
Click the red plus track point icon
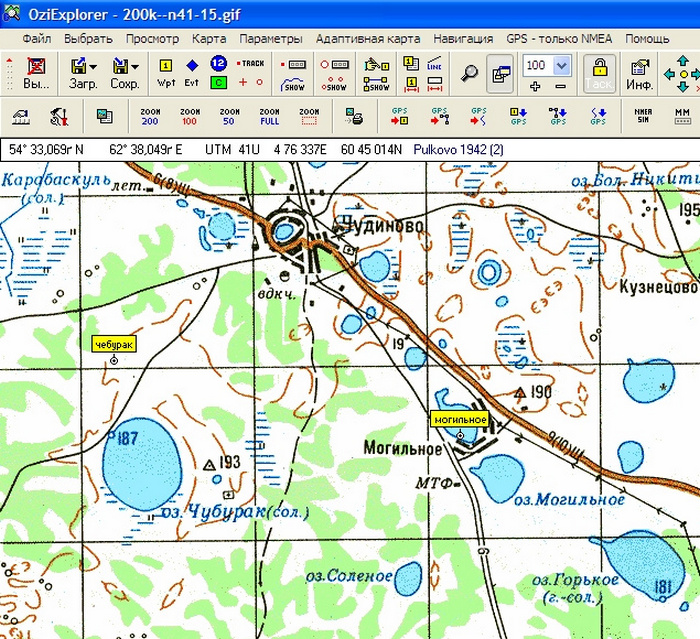[x=243, y=82]
